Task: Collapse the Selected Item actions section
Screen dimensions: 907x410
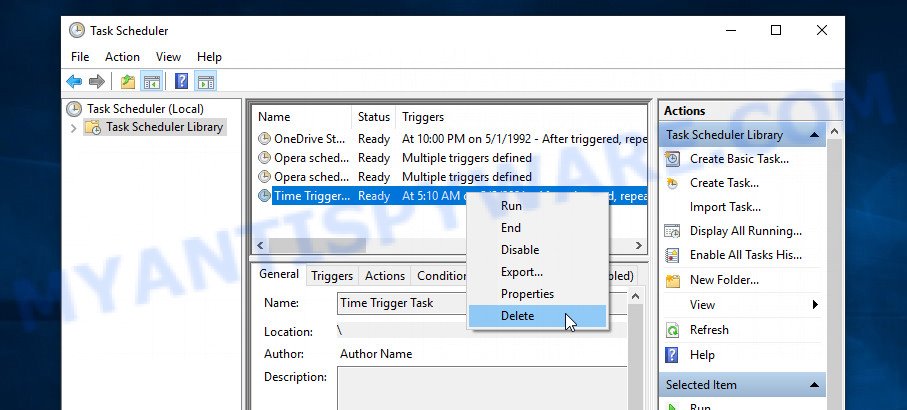Action: [x=814, y=385]
